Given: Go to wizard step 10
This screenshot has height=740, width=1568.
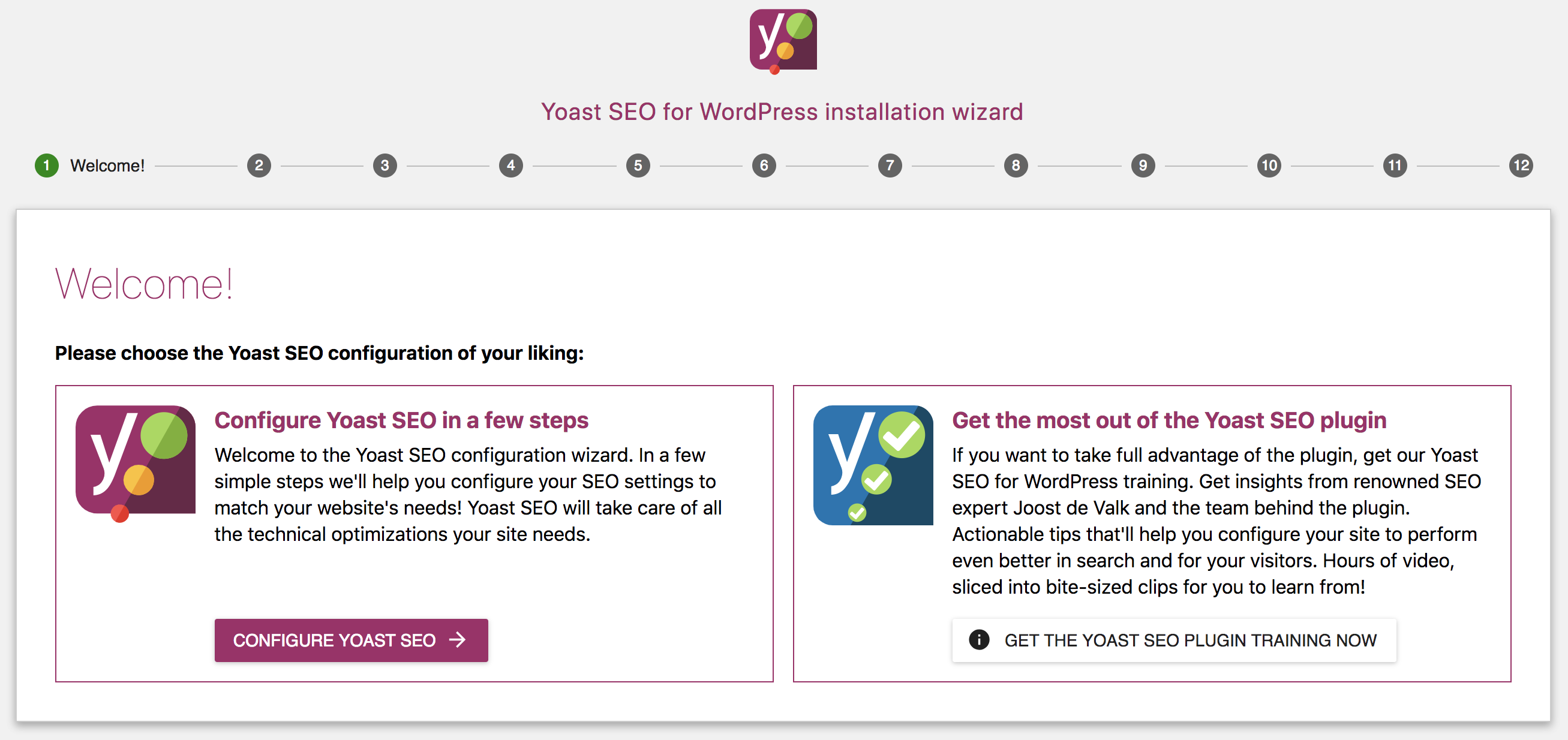Looking at the screenshot, I should 1269,166.
